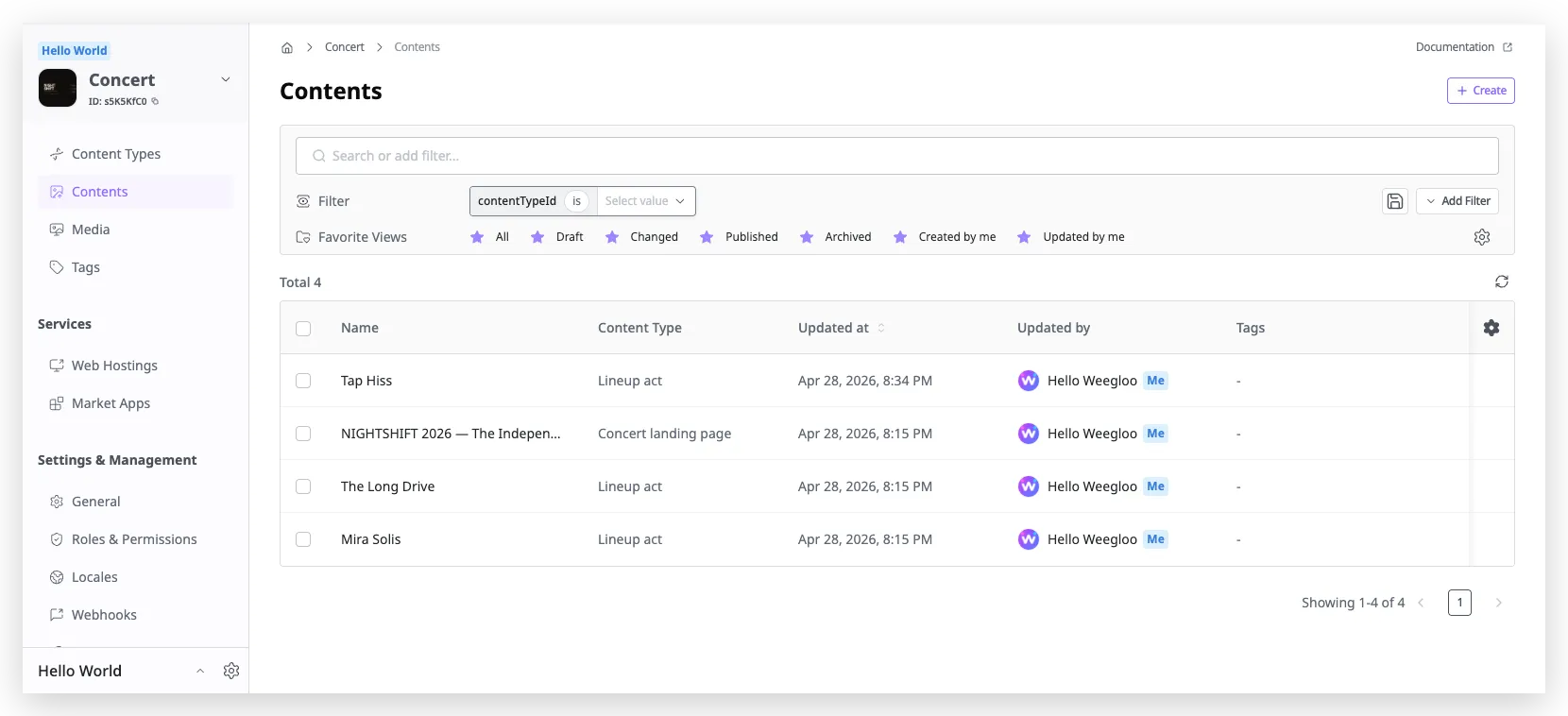Open favorite views settings gear
The height and width of the screenshot is (716, 1568).
coord(1482,237)
